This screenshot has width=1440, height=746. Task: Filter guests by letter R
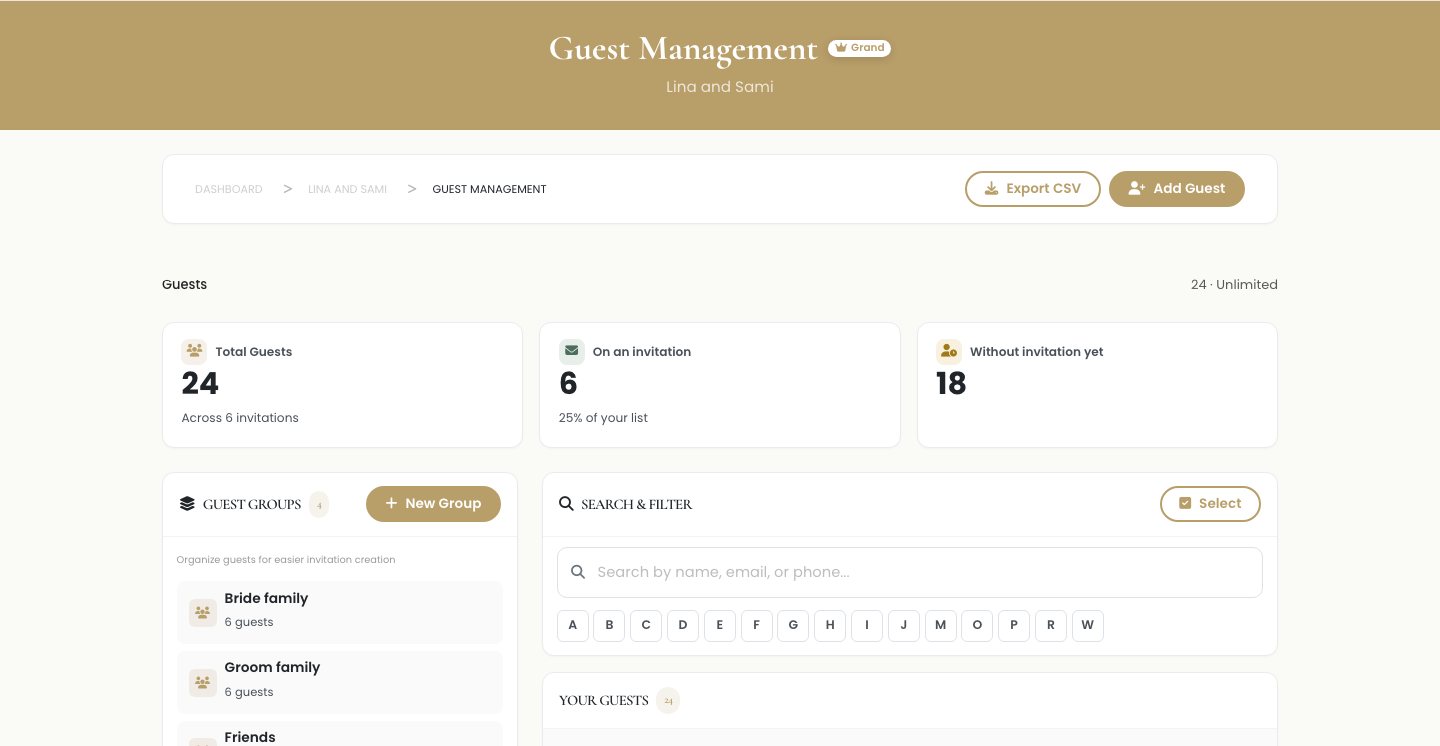click(x=1051, y=625)
